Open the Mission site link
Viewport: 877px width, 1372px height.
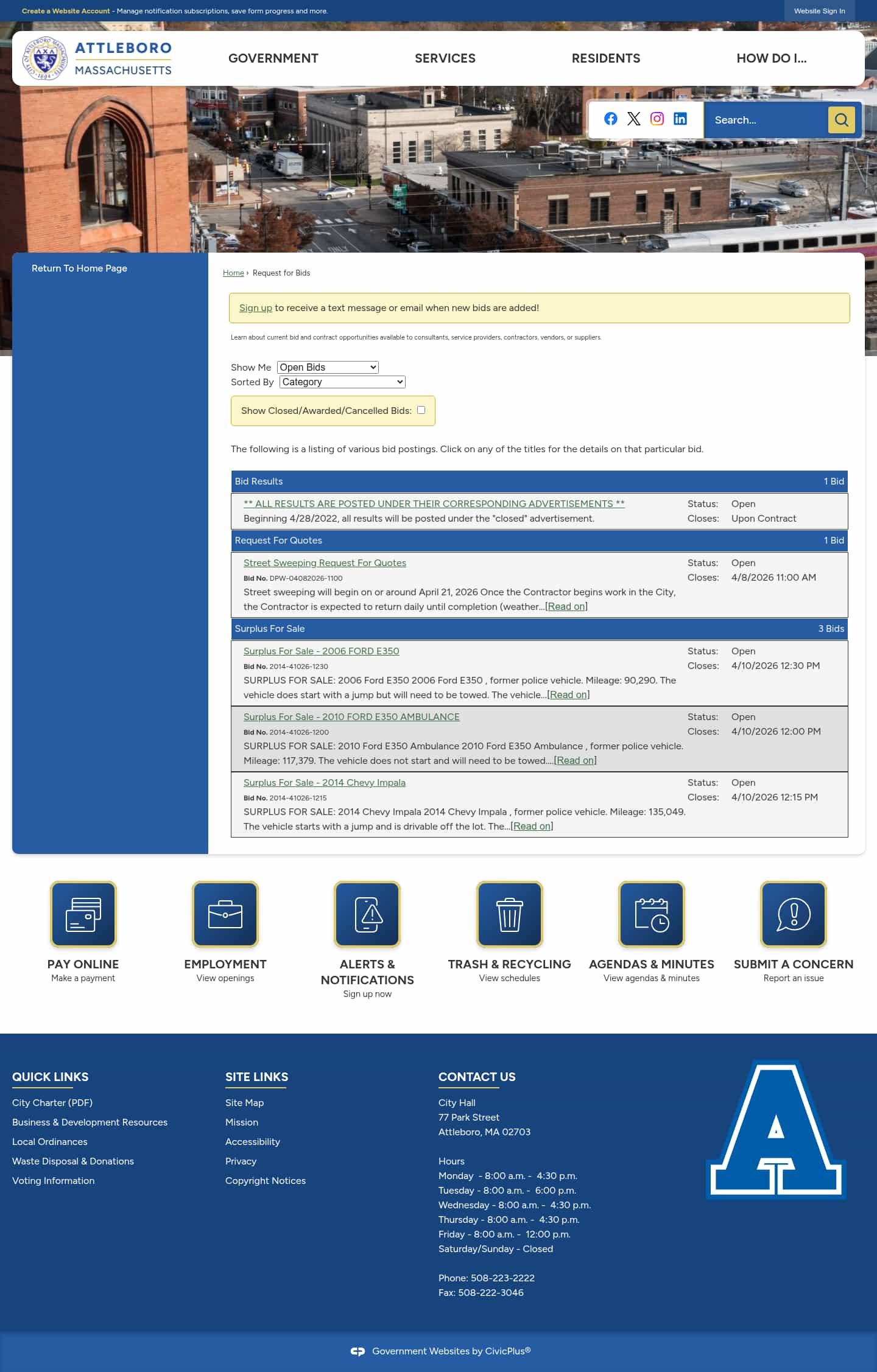(x=242, y=1122)
